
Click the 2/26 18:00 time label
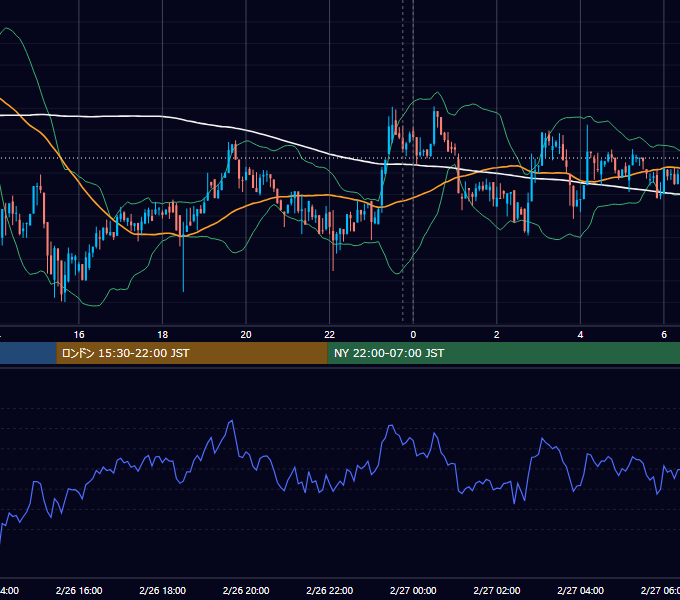coord(163,590)
